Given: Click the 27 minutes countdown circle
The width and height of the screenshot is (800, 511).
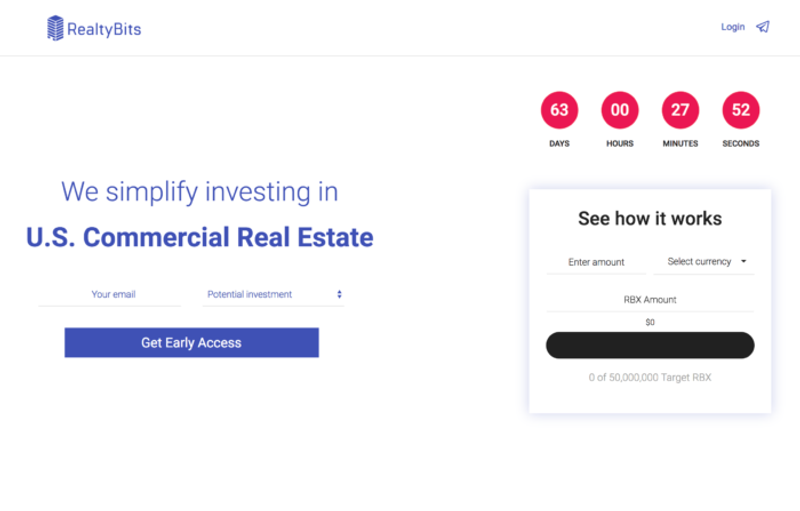Looking at the screenshot, I should tap(680, 110).
